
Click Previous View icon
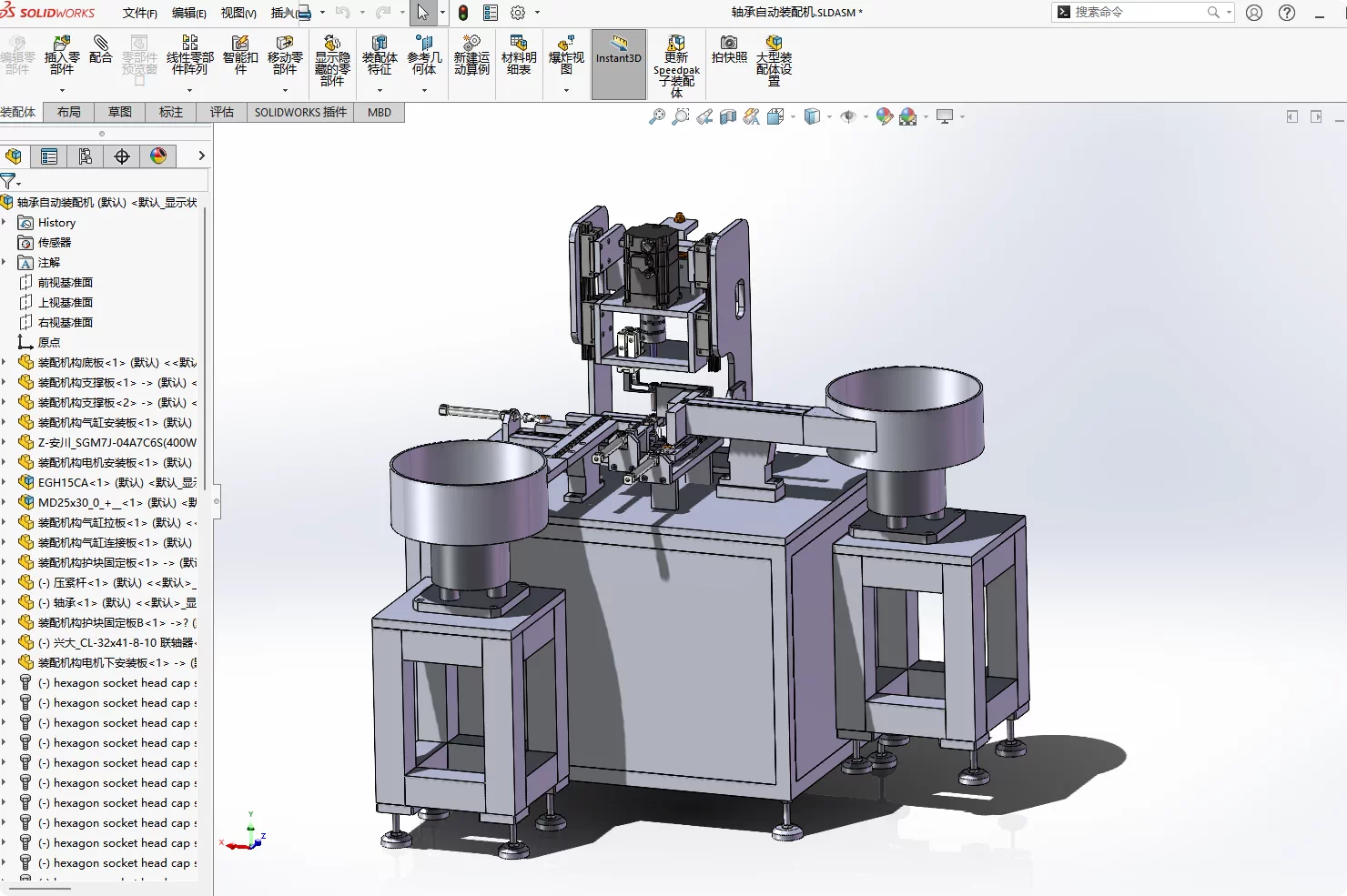pos(704,116)
